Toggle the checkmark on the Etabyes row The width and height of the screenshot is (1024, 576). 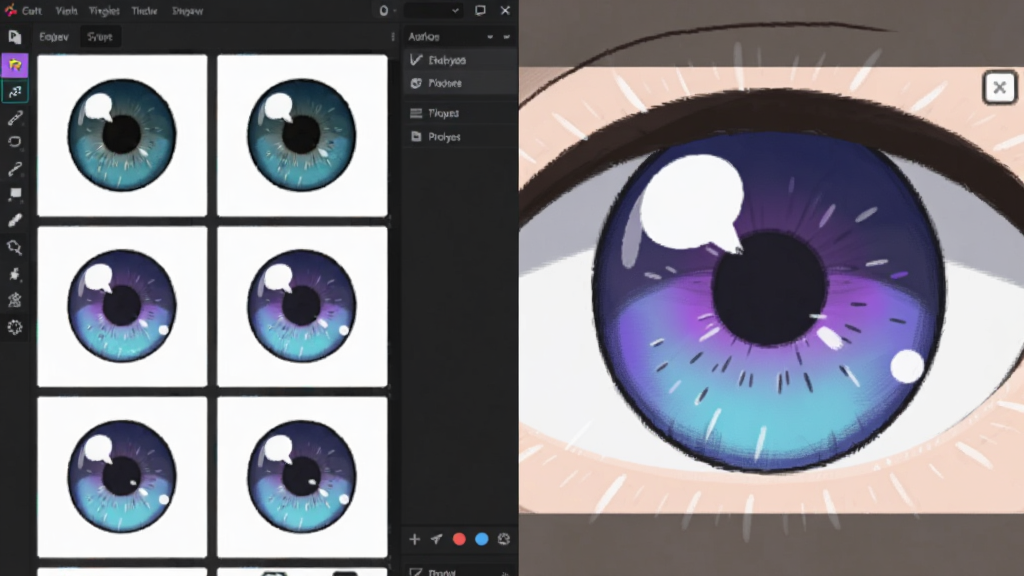(416, 59)
